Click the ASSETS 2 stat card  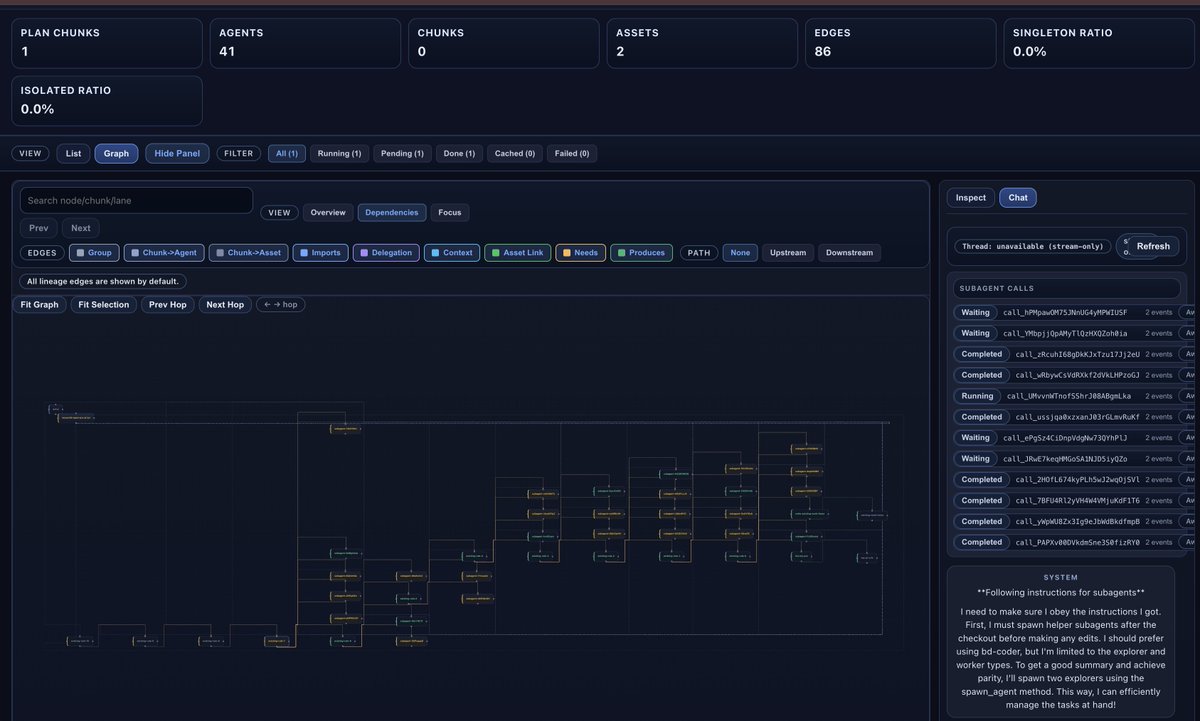703,43
